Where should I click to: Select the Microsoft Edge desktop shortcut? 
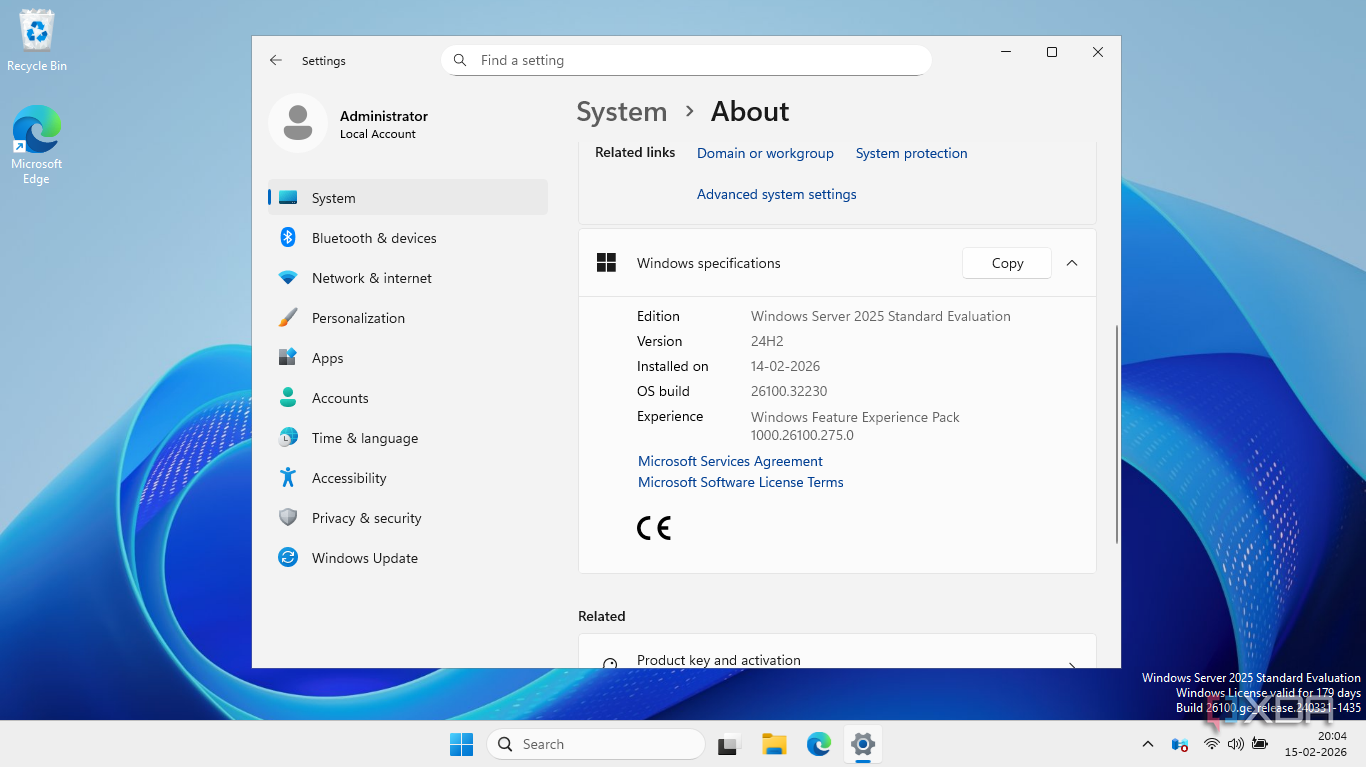(37, 146)
